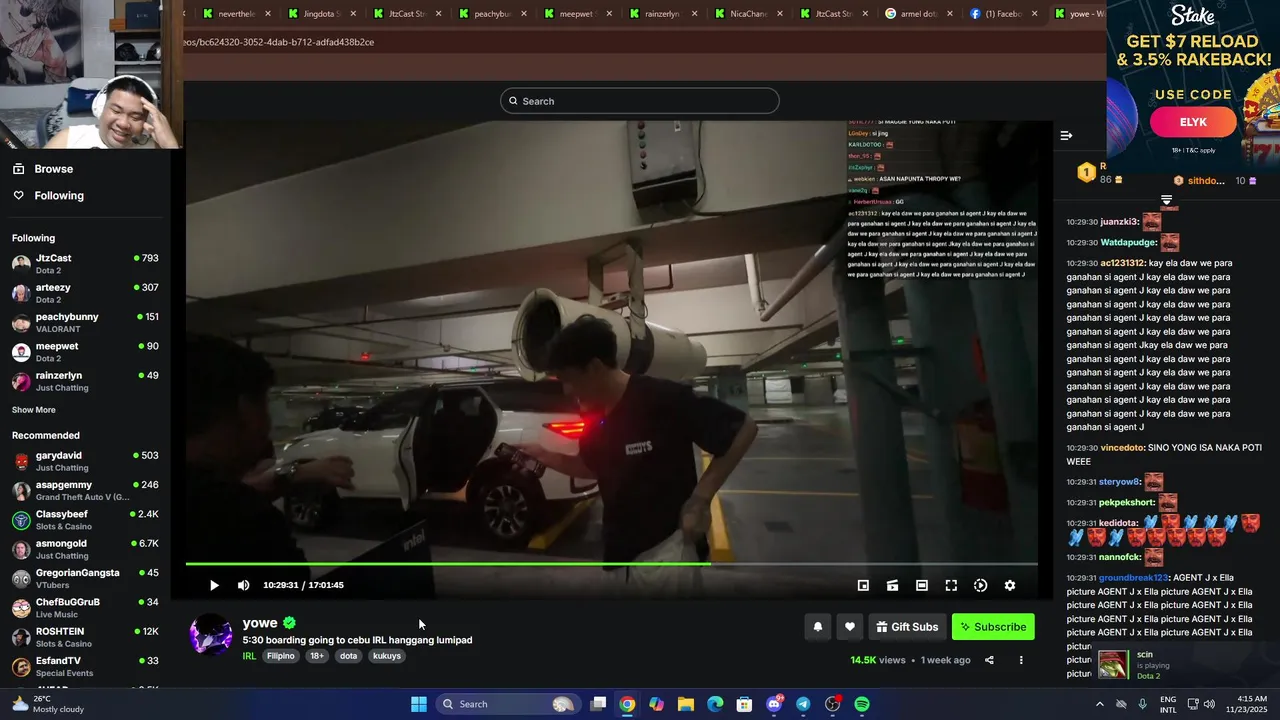Open File Explorer from taskbar

coord(686,704)
